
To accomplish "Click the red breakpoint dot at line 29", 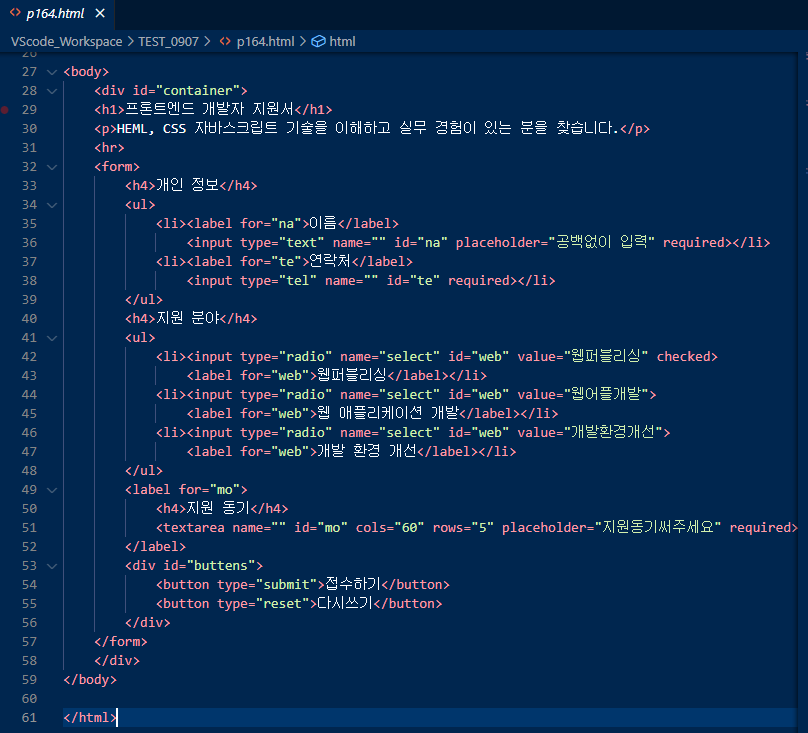I will tap(5, 109).
